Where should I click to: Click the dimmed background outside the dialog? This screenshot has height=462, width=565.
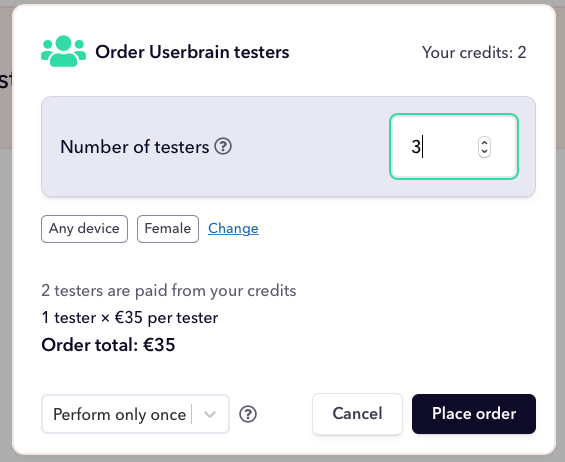5,288
